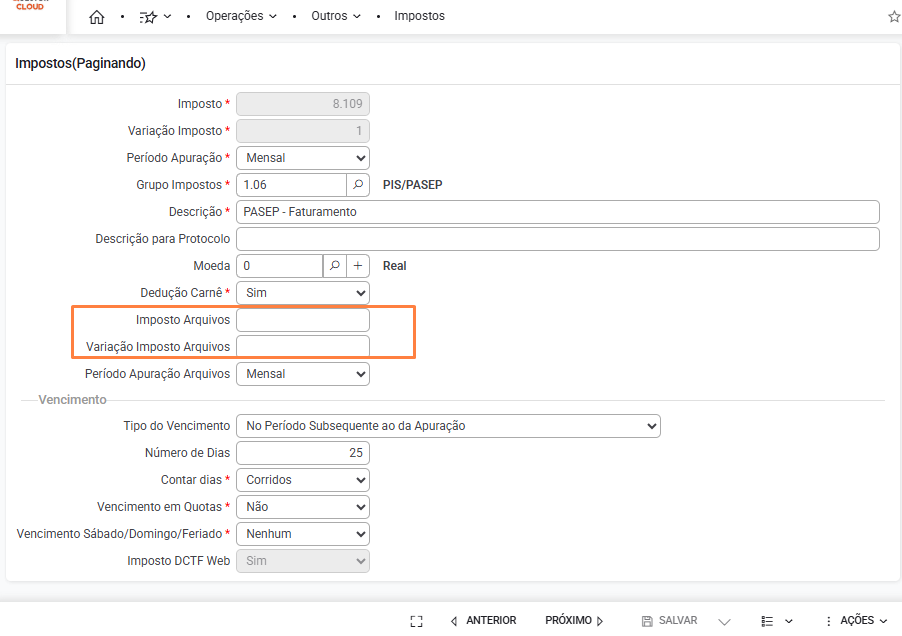902x636 pixels.
Task: Open the list view options icon
Action: (776, 621)
